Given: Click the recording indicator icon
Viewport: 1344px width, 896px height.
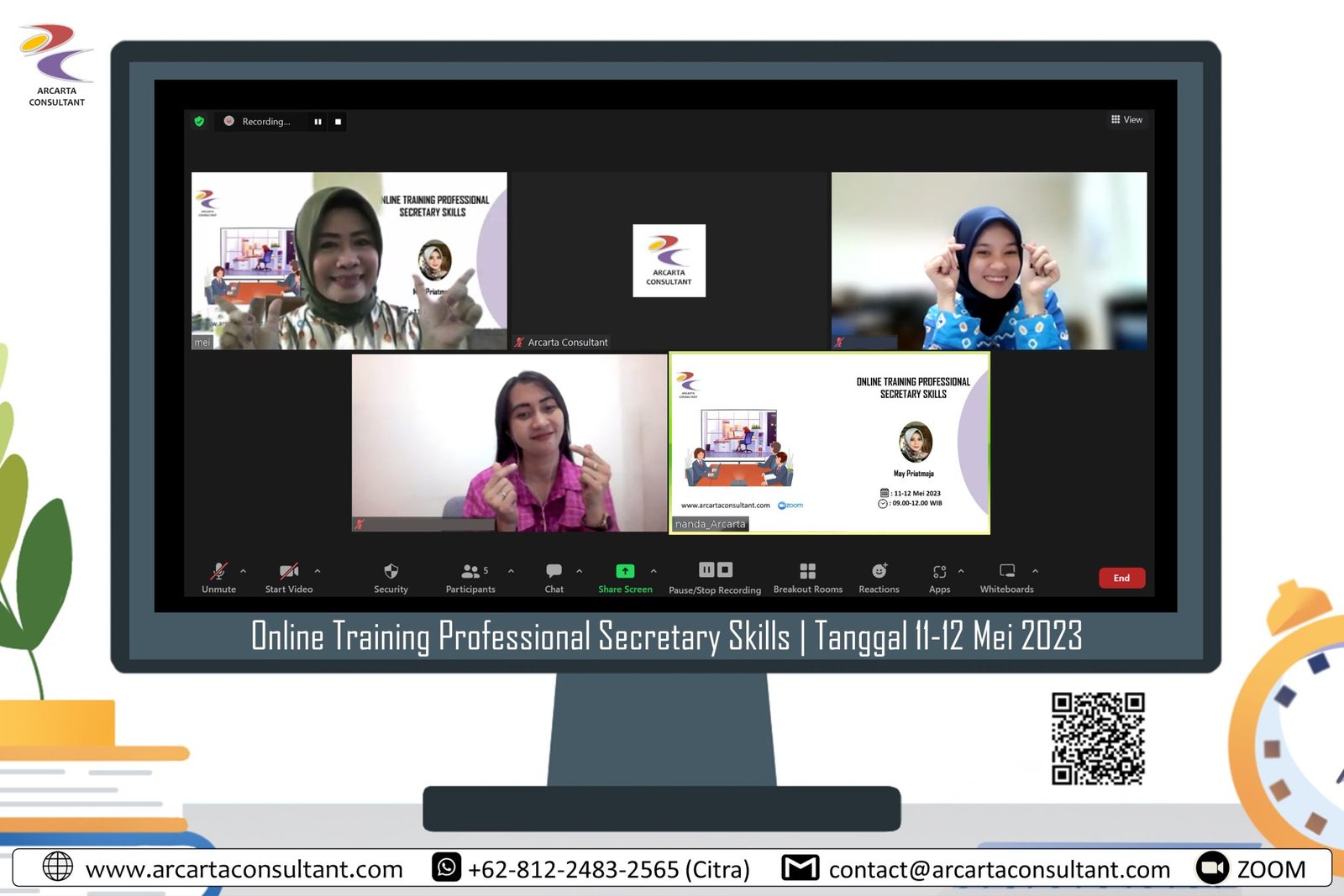Looking at the screenshot, I should pyautogui.click(x=228, y=121).
